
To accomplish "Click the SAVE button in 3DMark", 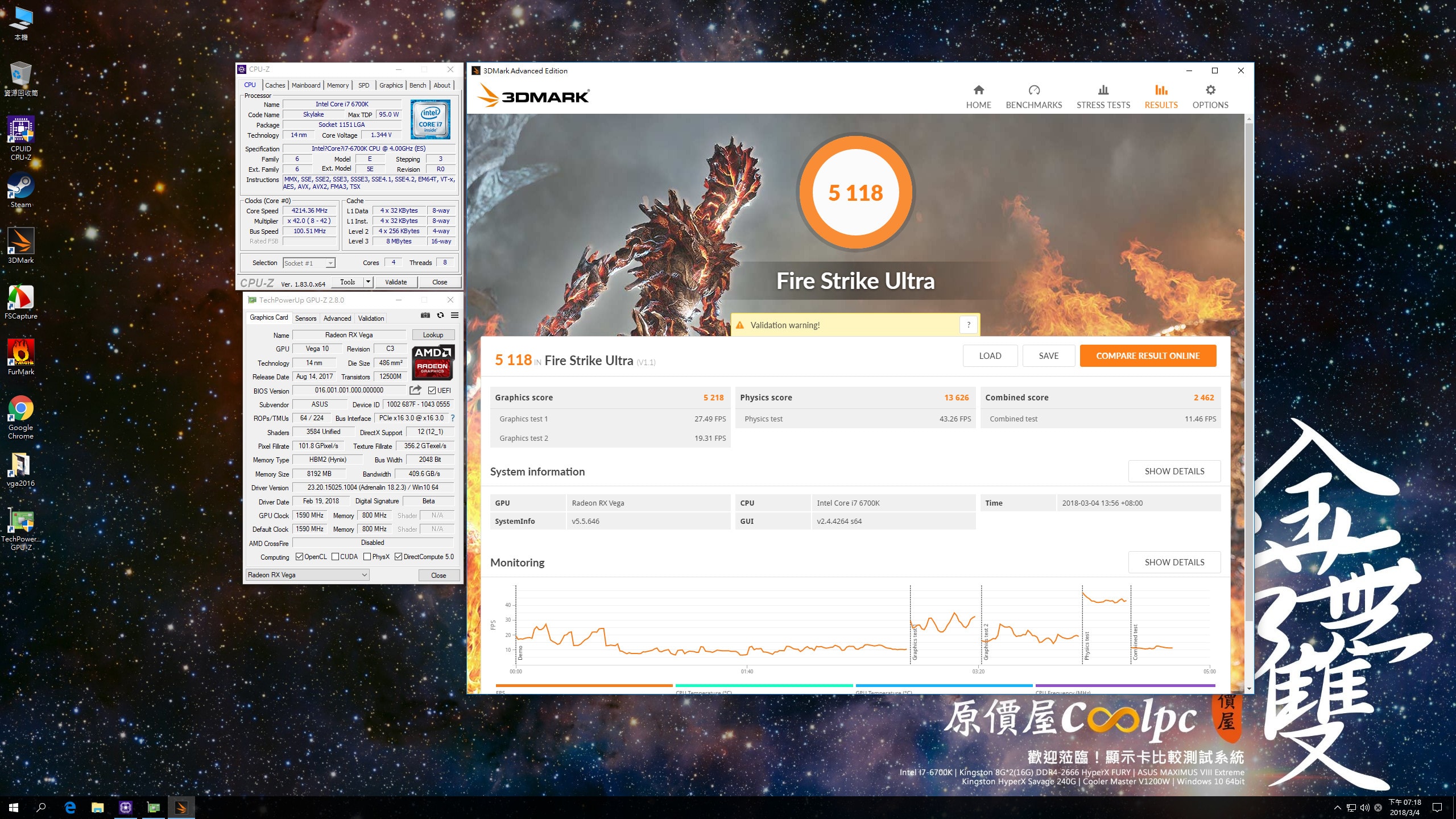I will tap(1048, 355).
